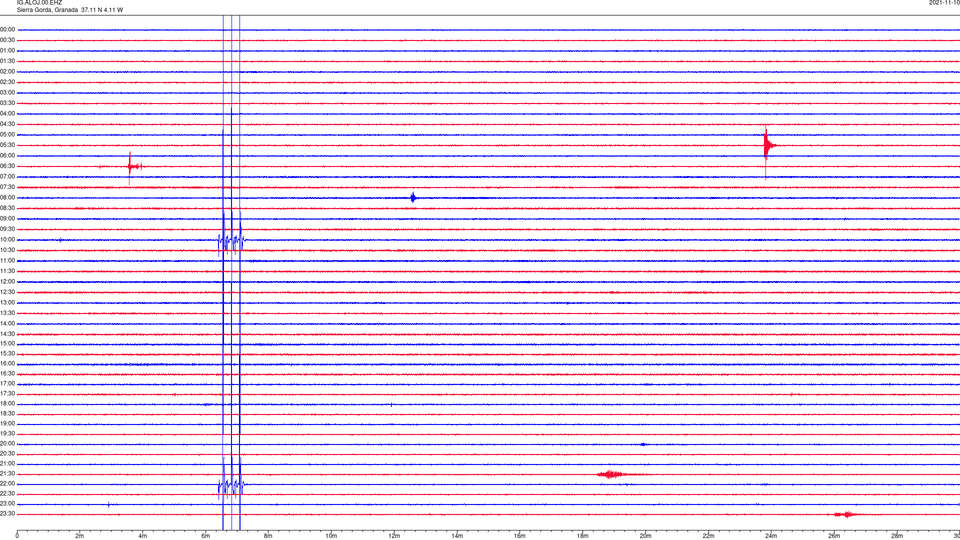The width and height of the screenshot is (960, 540).
Task: Click the 12m tick label on the axis
Action: pos(394,536)
